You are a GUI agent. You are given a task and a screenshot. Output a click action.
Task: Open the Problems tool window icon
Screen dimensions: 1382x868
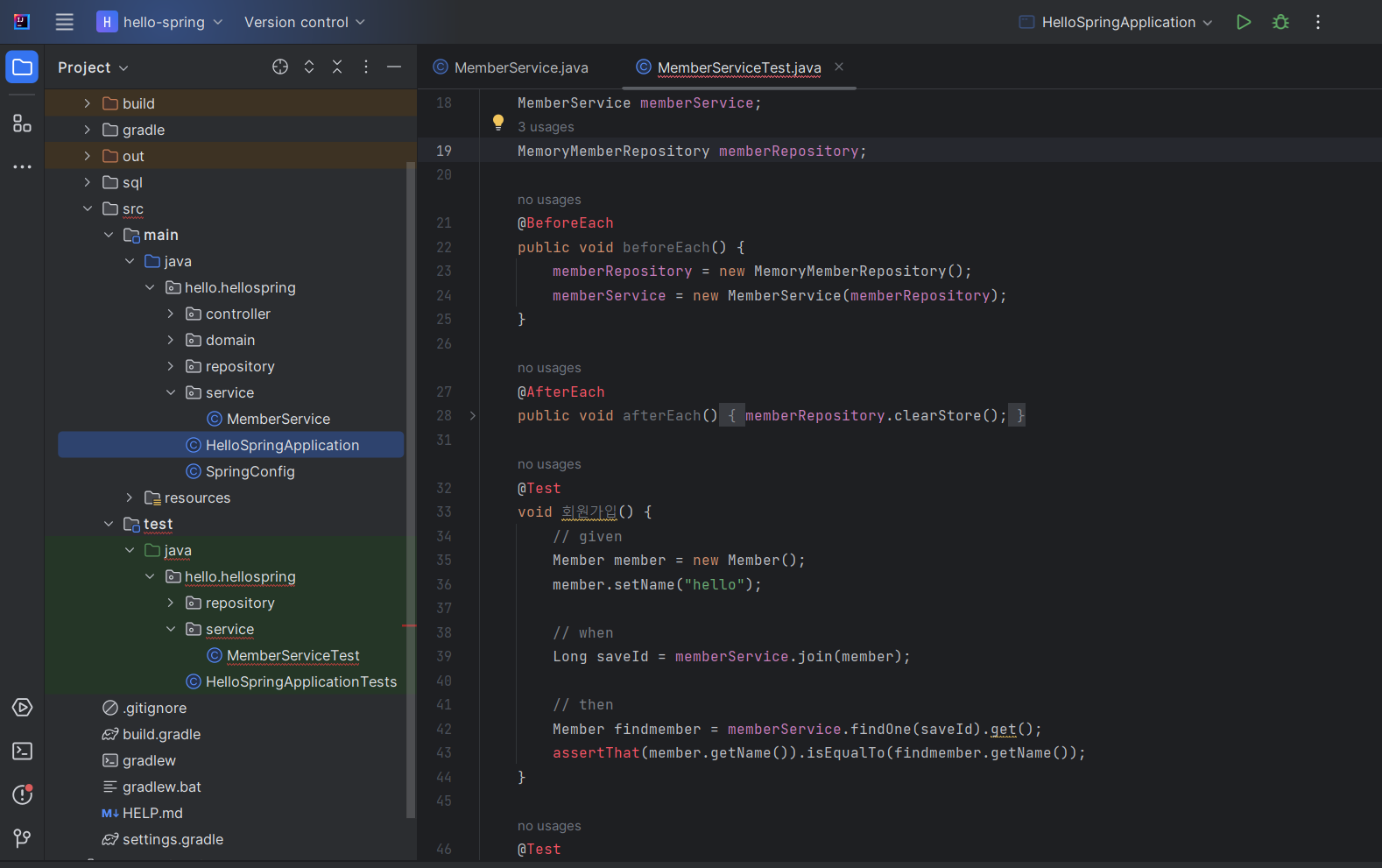(22, 794)
